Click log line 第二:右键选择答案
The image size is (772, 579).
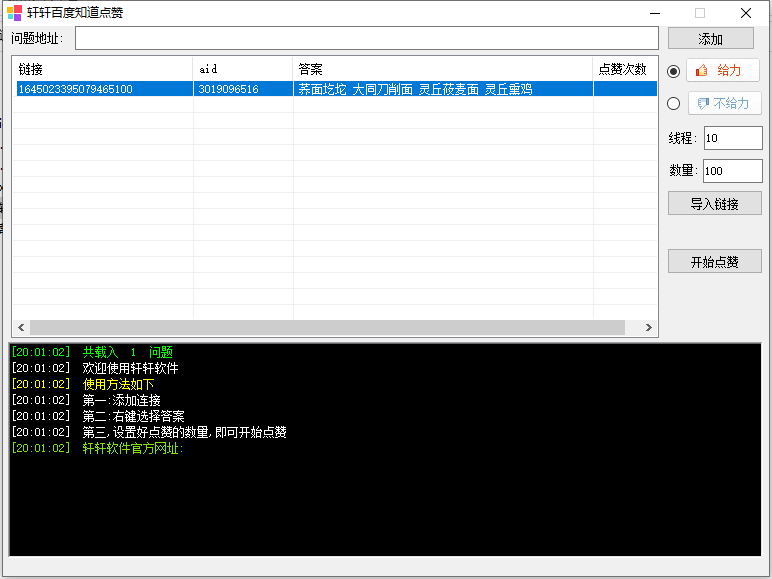tap(98, 416)
